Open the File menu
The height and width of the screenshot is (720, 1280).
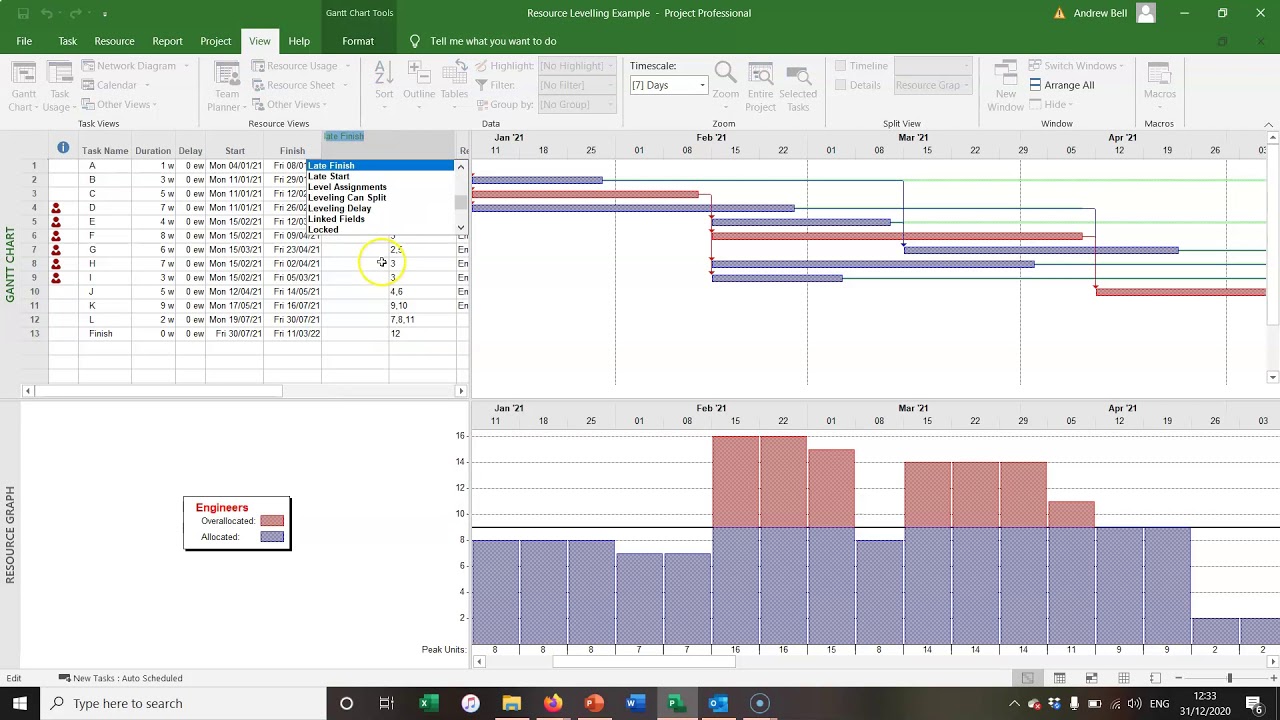(24, 41)
